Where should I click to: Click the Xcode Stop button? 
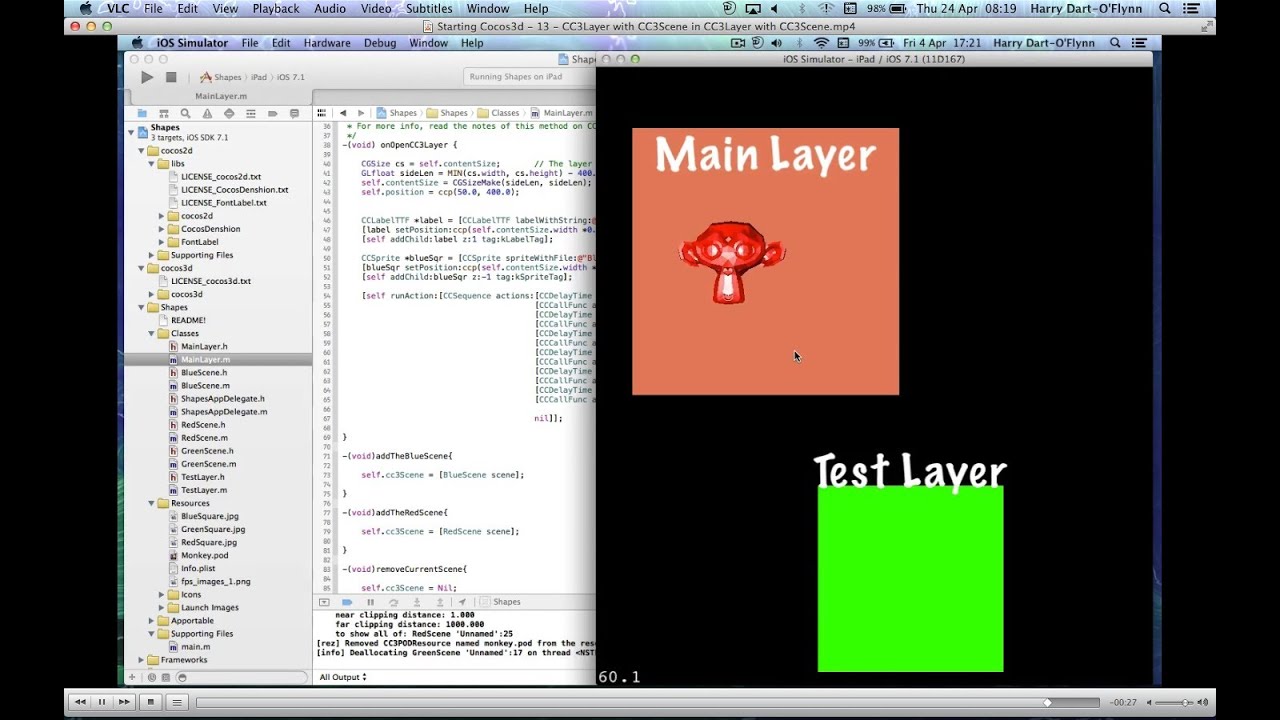click(x=171, y=77)
